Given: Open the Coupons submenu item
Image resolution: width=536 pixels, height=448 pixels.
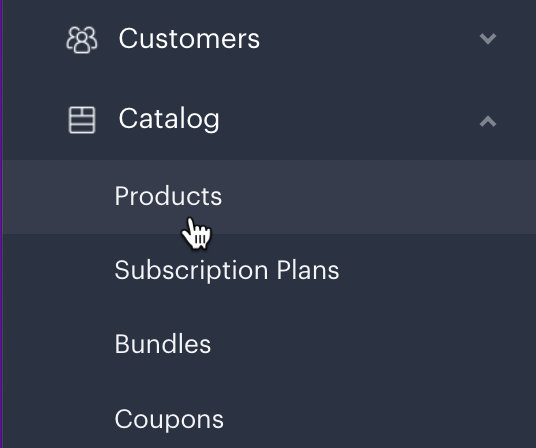Looking at the screenshot, I should click(169, 419).
